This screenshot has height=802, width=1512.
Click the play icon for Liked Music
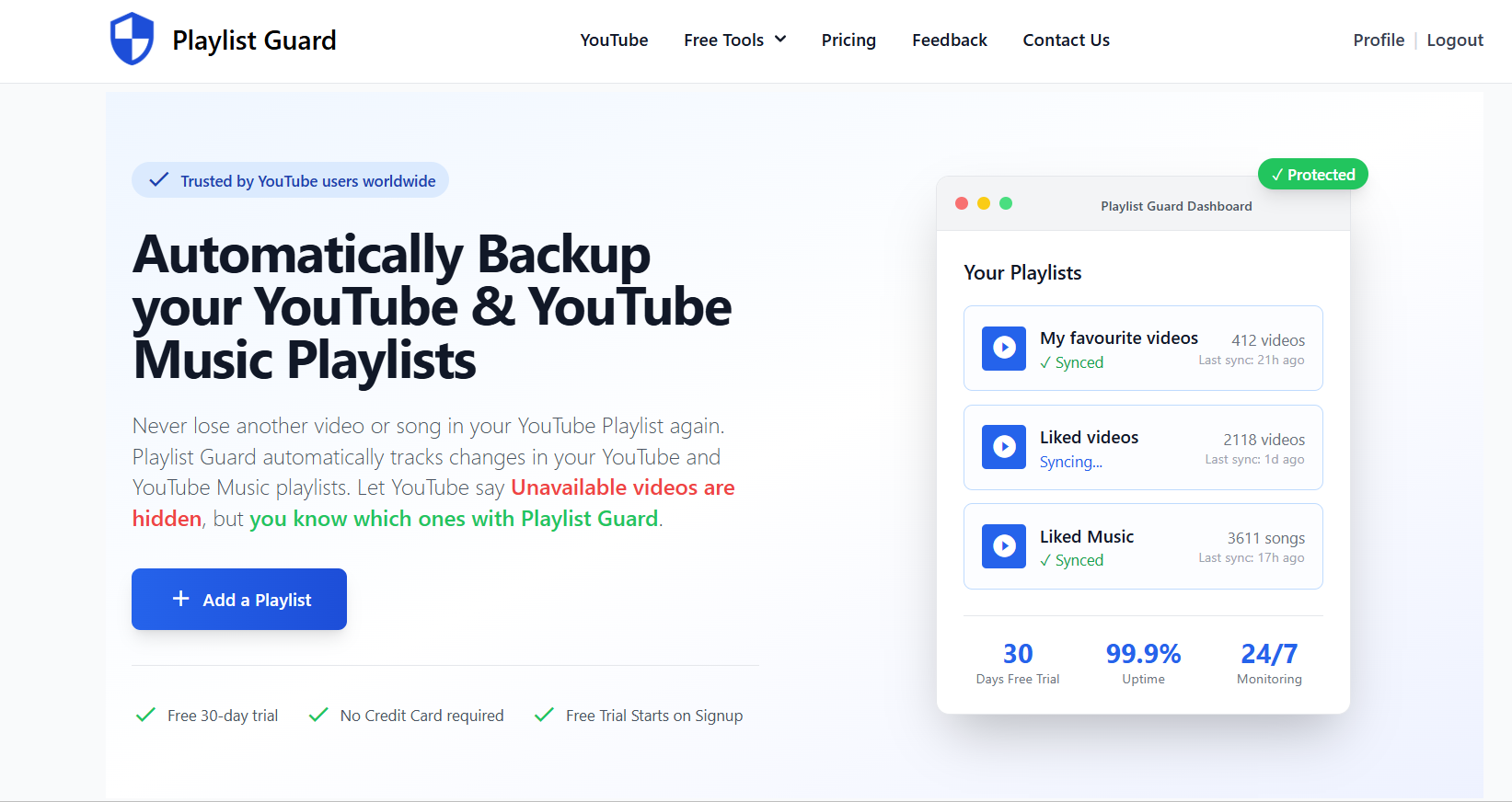click(x=1004, y=546)
